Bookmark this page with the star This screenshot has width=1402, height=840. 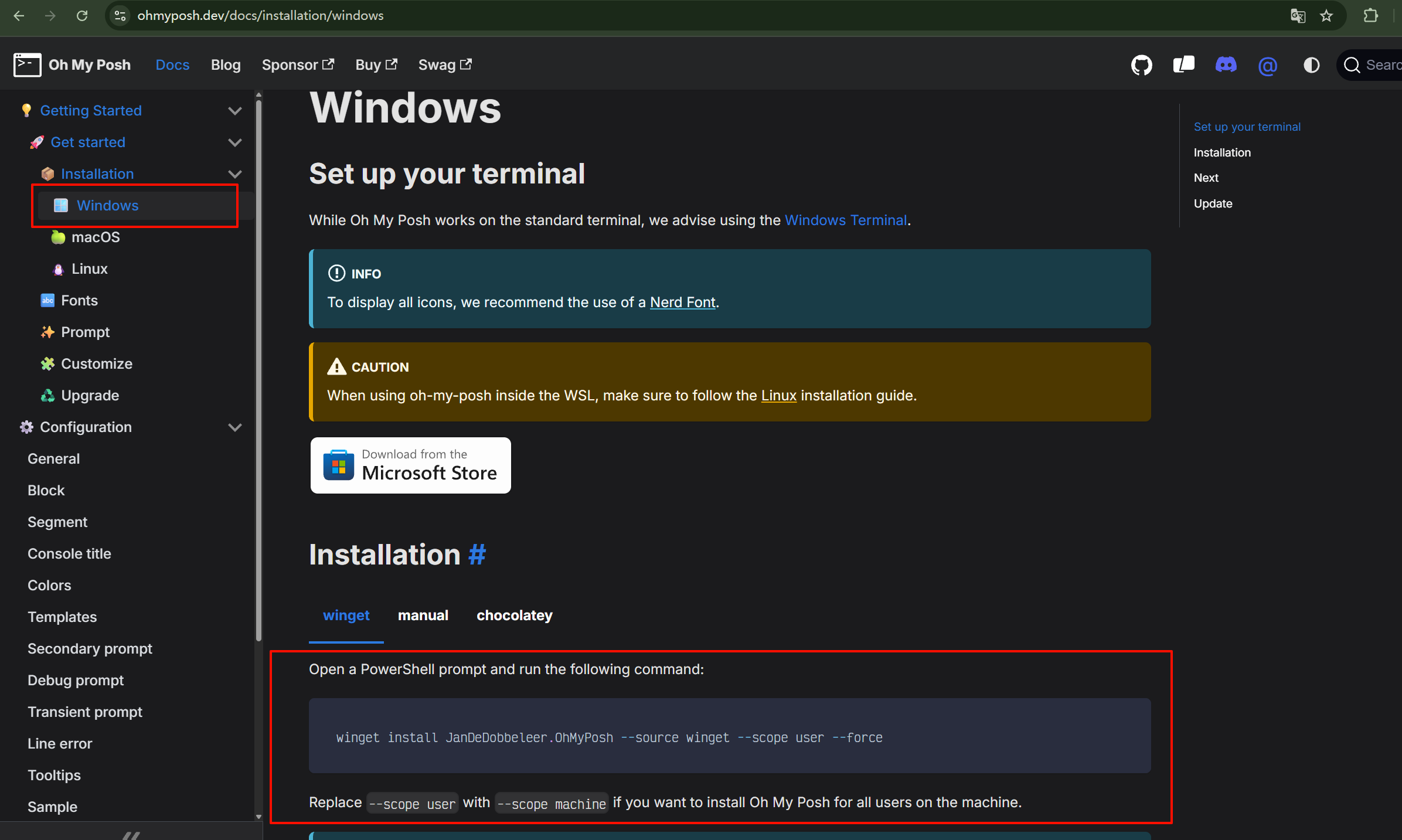tap(1326, 16)
